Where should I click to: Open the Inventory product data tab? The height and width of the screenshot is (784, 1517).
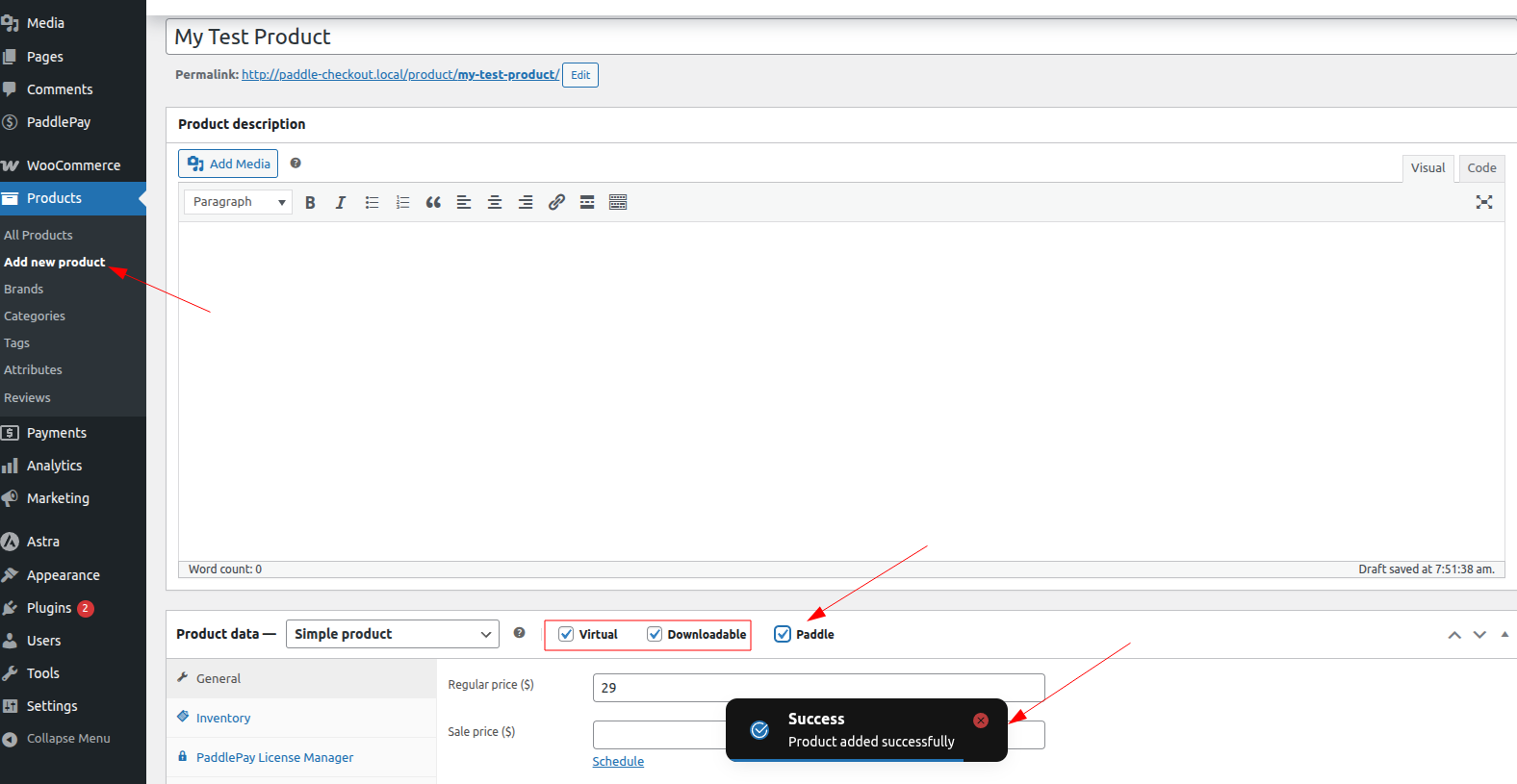(301, 718)
